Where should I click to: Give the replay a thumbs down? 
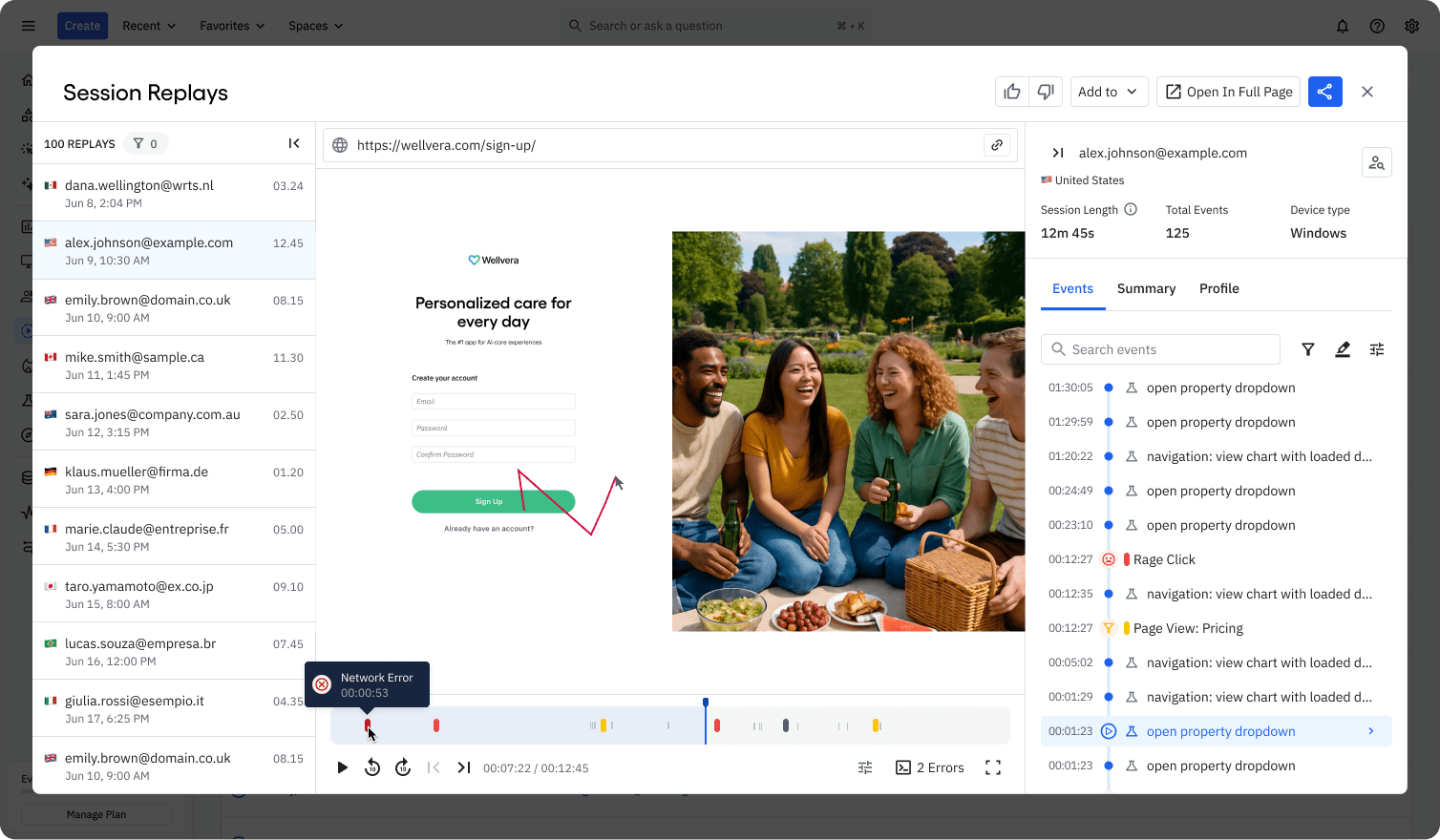1046,91
